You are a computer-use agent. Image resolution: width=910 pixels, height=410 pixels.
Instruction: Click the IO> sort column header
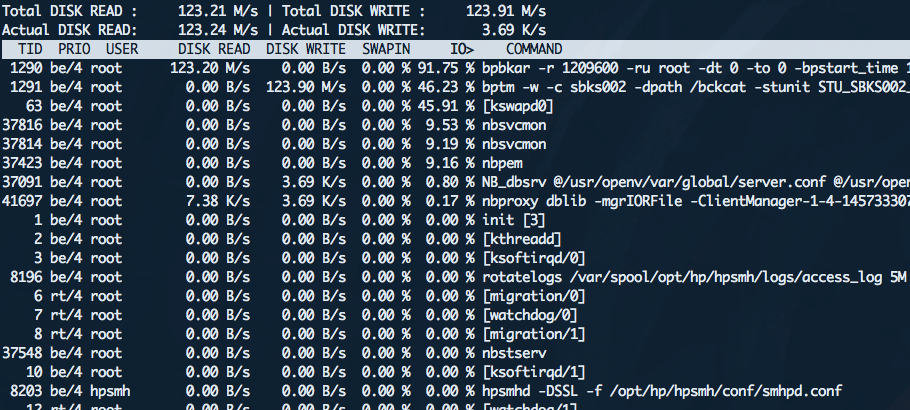461,49
